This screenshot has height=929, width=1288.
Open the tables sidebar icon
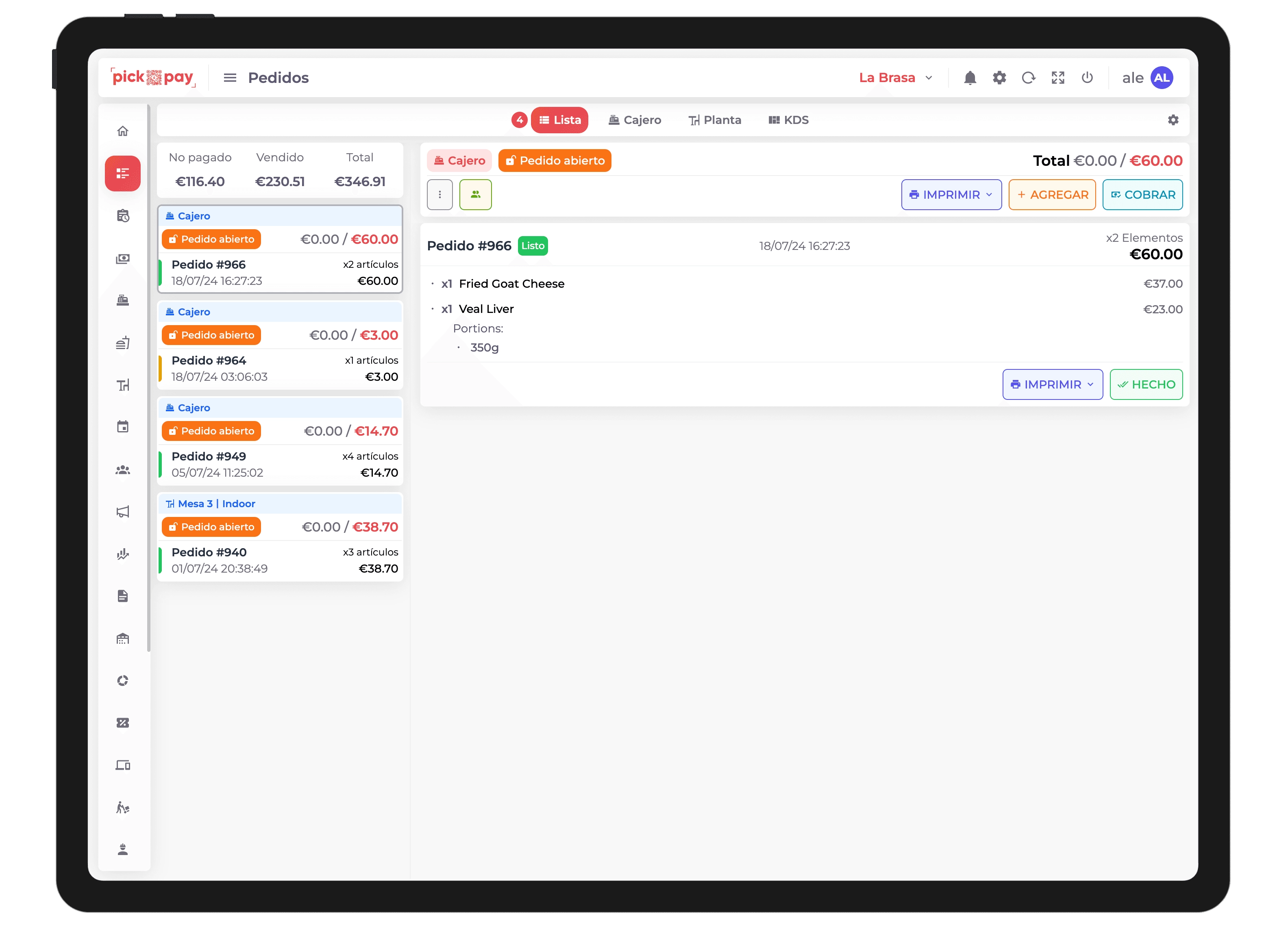click(123, 385)
